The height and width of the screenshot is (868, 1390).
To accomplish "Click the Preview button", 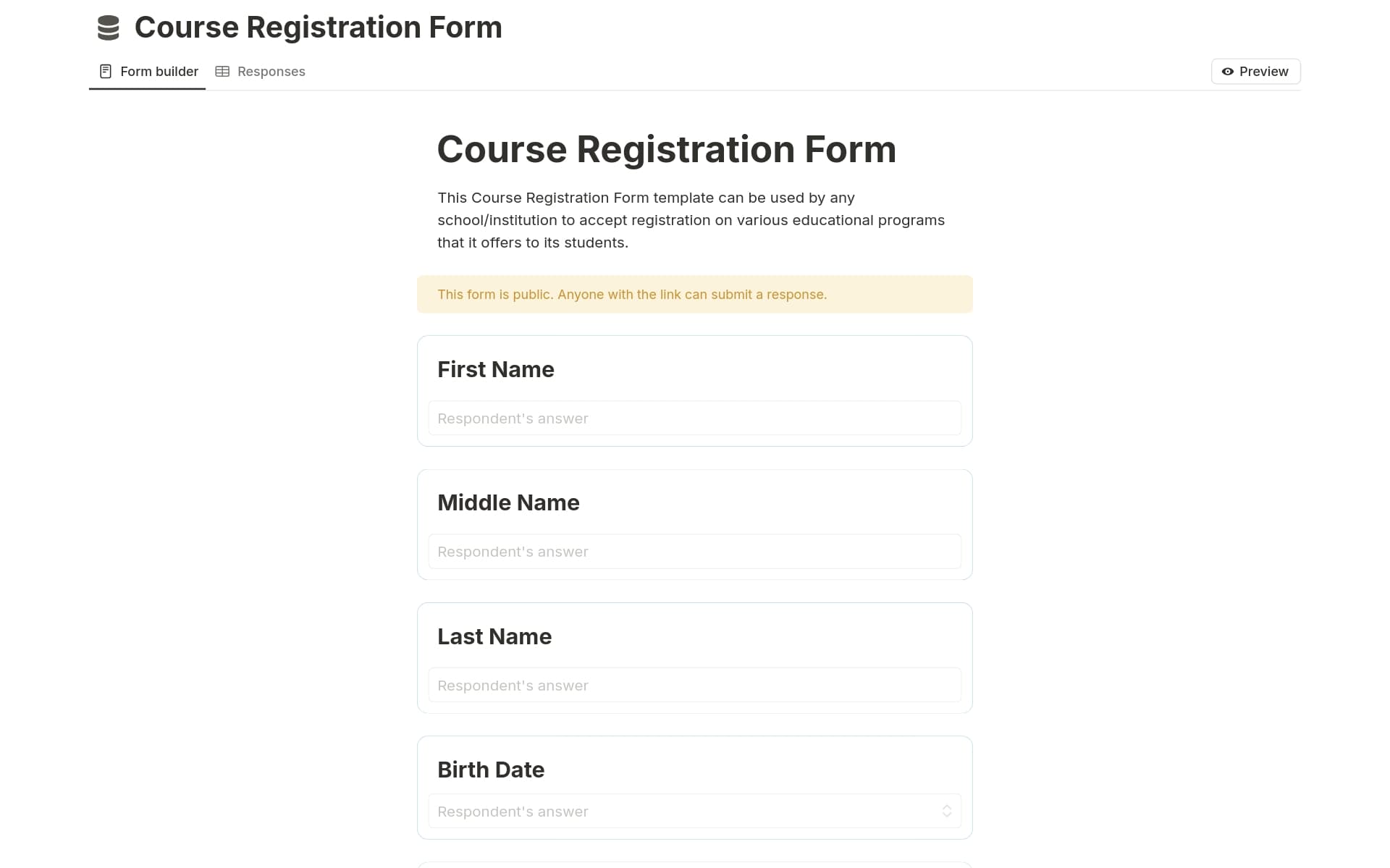I will (1255, 71).
